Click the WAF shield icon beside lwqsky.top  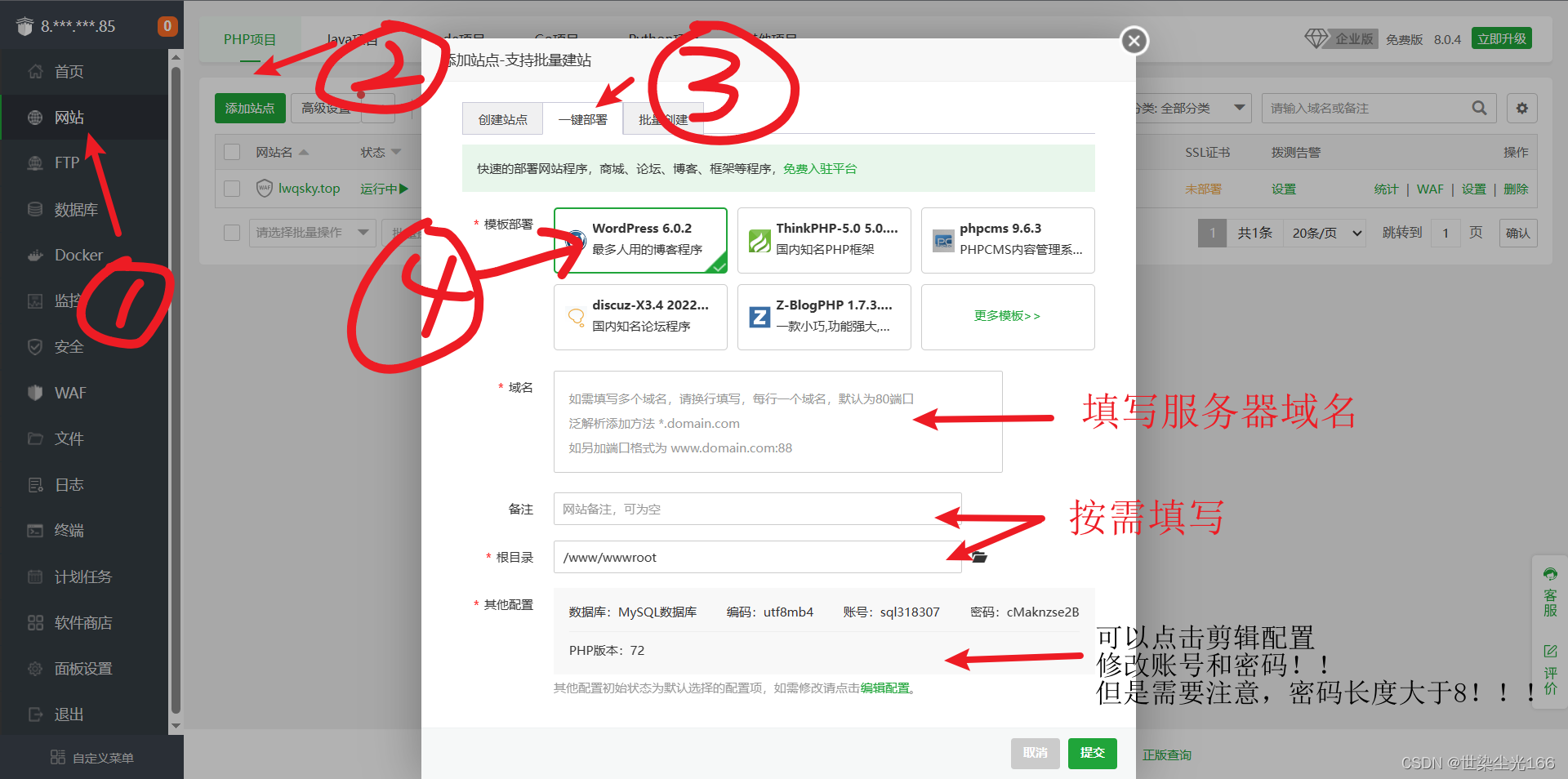click(x=264, y=189)
